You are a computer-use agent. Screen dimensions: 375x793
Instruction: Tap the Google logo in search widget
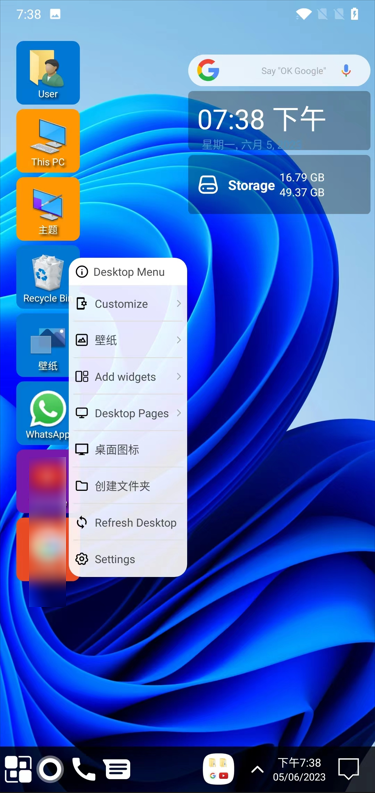[208, 70]
